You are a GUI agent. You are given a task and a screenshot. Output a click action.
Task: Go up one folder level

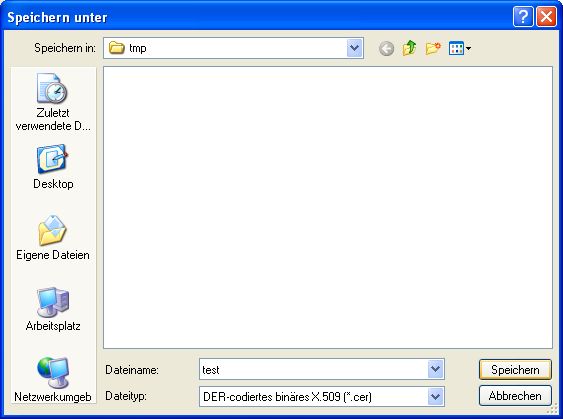[409, 48]
